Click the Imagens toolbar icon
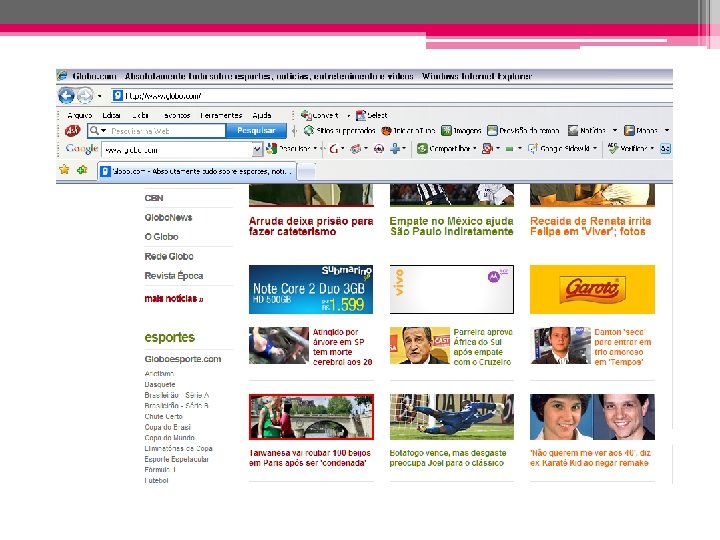 click(x=446, y=131)
